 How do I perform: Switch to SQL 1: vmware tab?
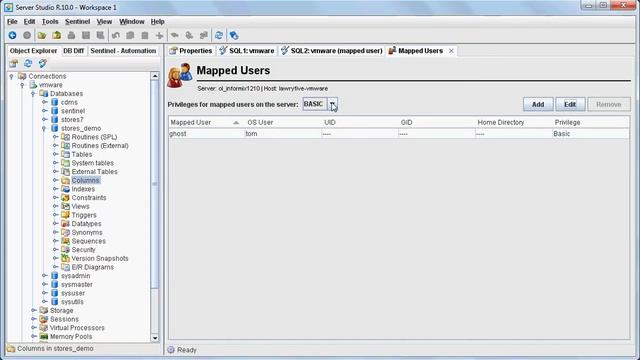click(247, 51)
